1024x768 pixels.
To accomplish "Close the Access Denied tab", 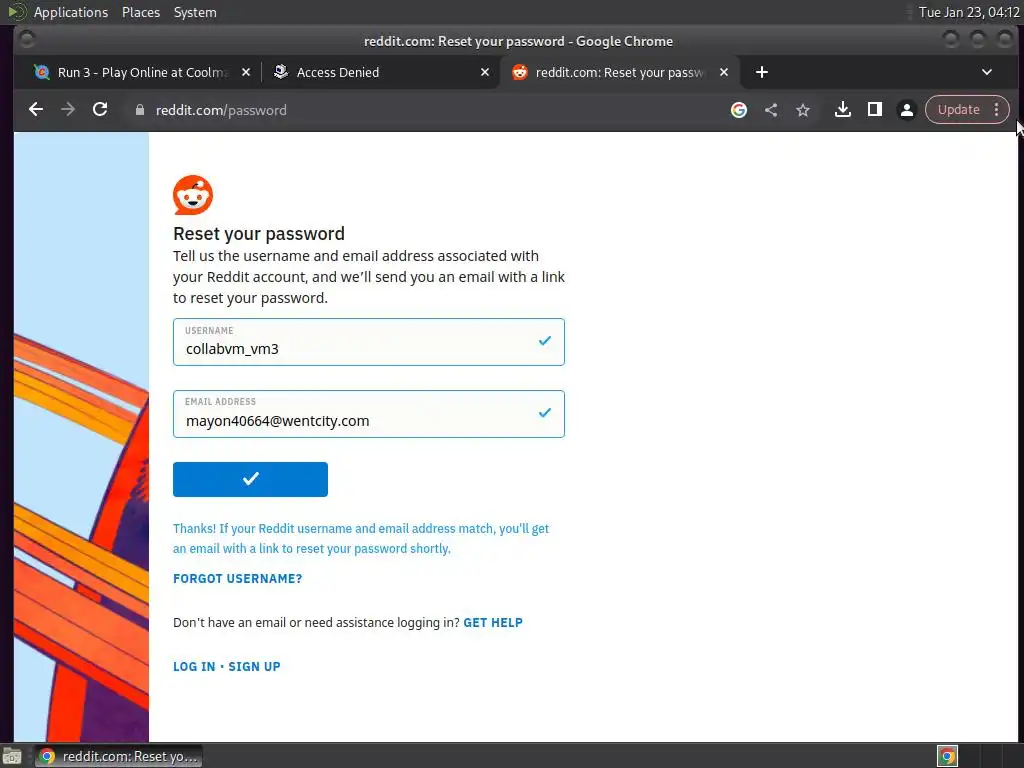I will click(485, 72).
